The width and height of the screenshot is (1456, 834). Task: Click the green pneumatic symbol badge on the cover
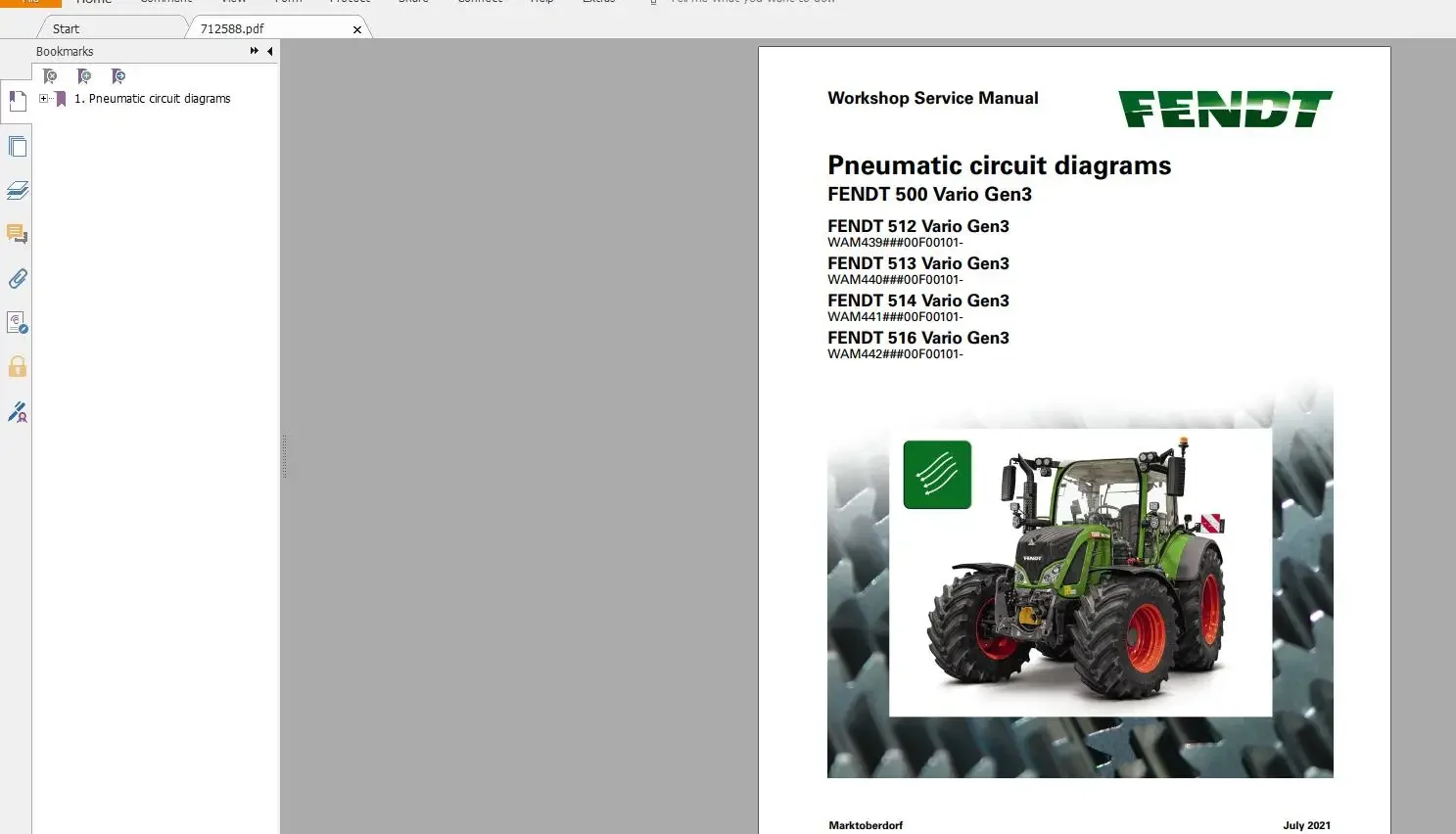(x=937, y=475)
